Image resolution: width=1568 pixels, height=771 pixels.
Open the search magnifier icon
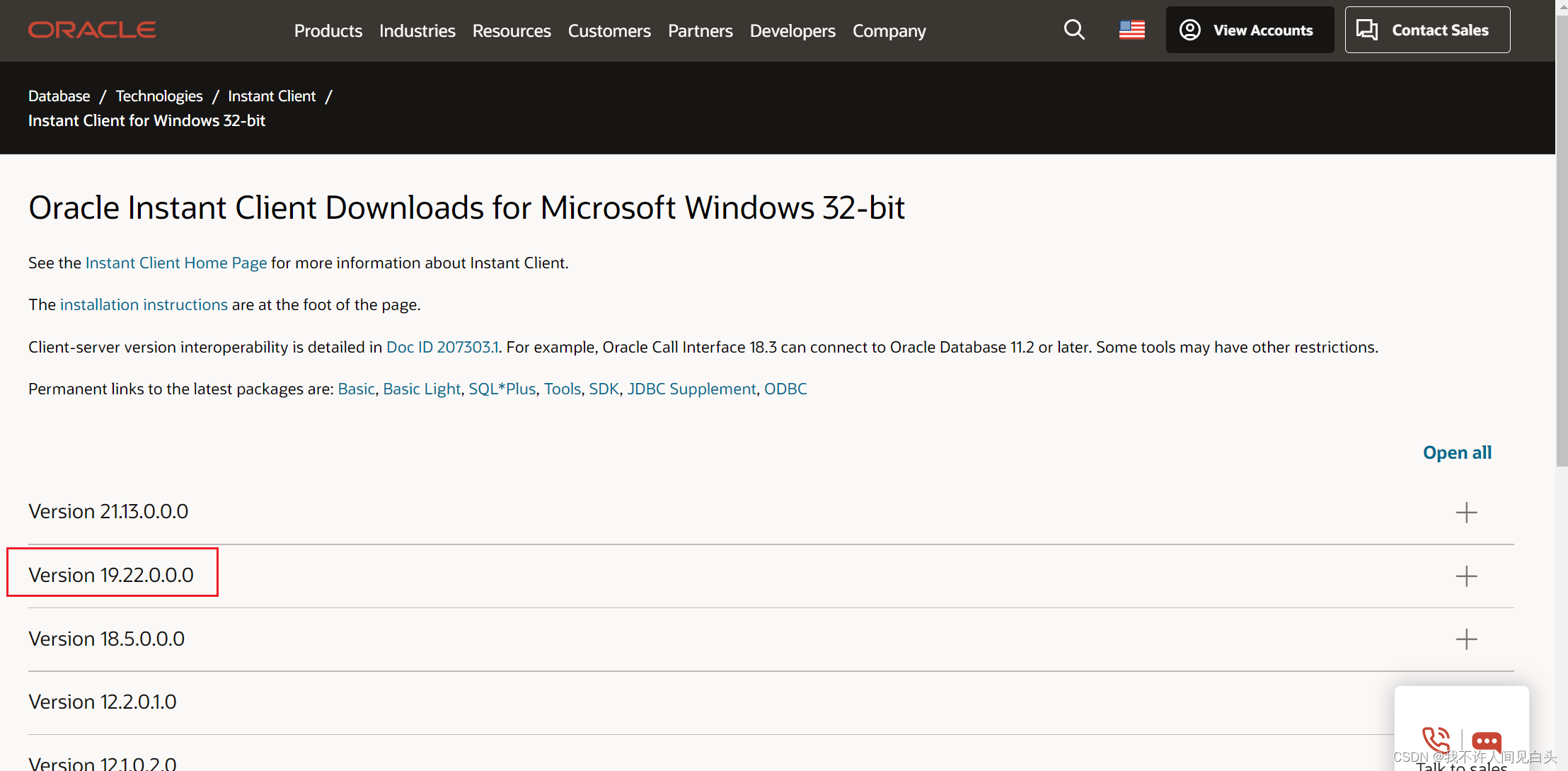coord(1073,30)
